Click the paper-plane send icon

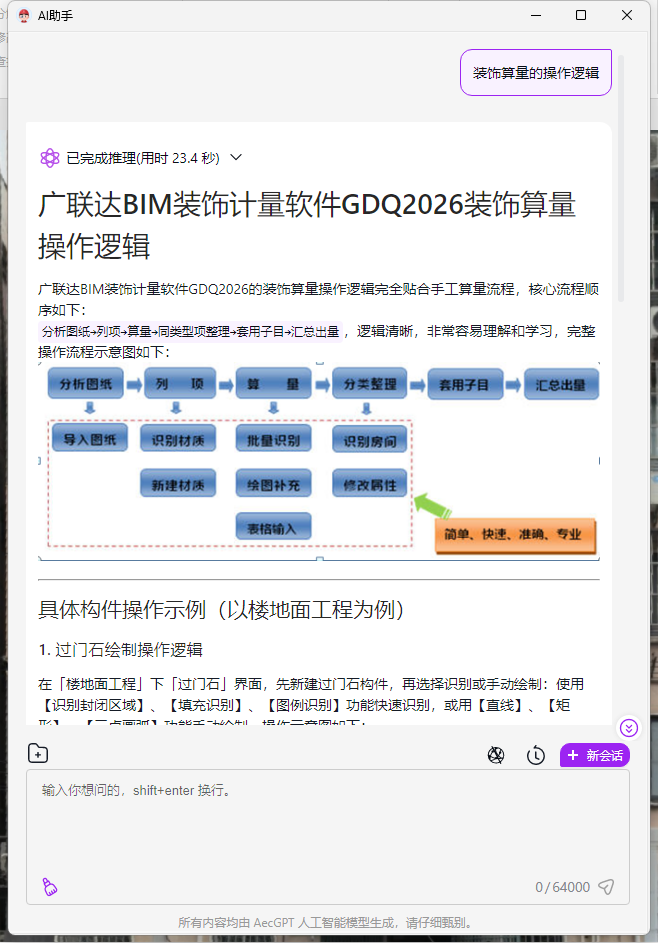(x=606, y=886)
